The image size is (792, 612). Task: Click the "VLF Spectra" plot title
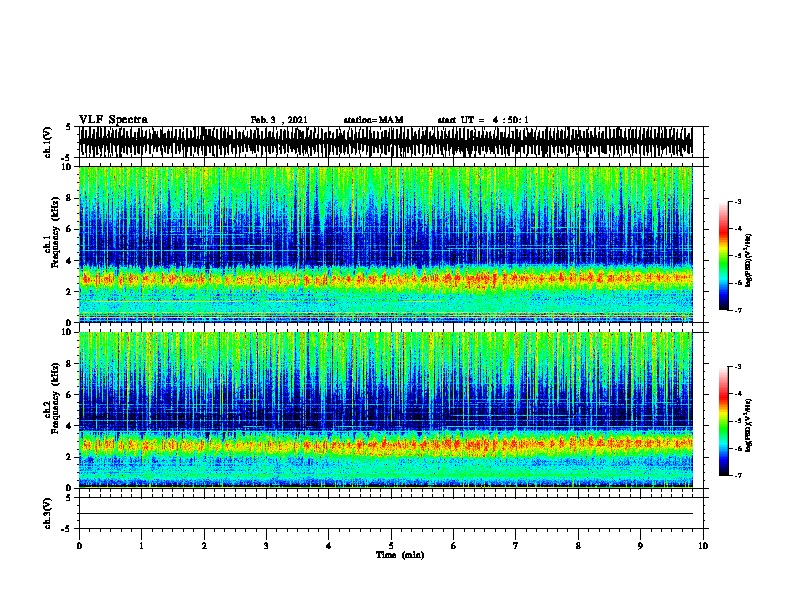click(113, 120)
